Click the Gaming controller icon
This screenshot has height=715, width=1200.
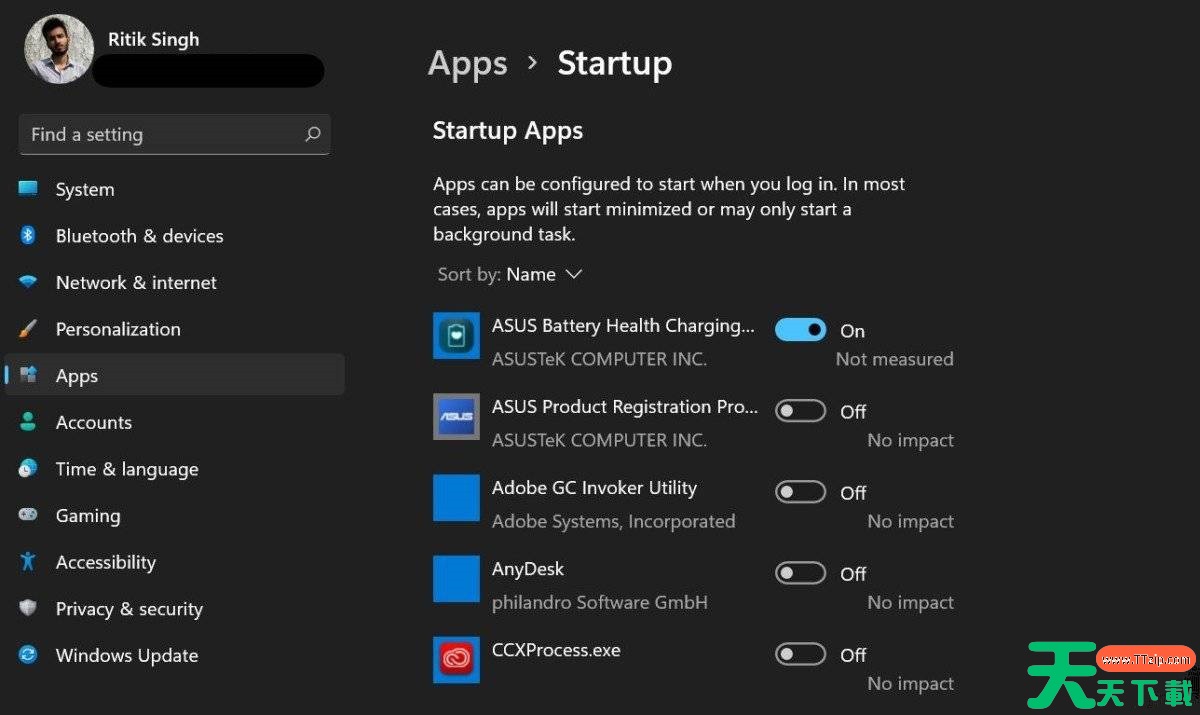28,515
